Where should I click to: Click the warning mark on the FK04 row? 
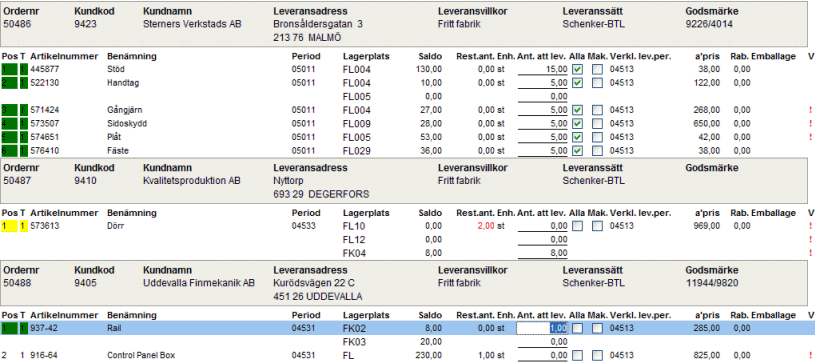810,253
